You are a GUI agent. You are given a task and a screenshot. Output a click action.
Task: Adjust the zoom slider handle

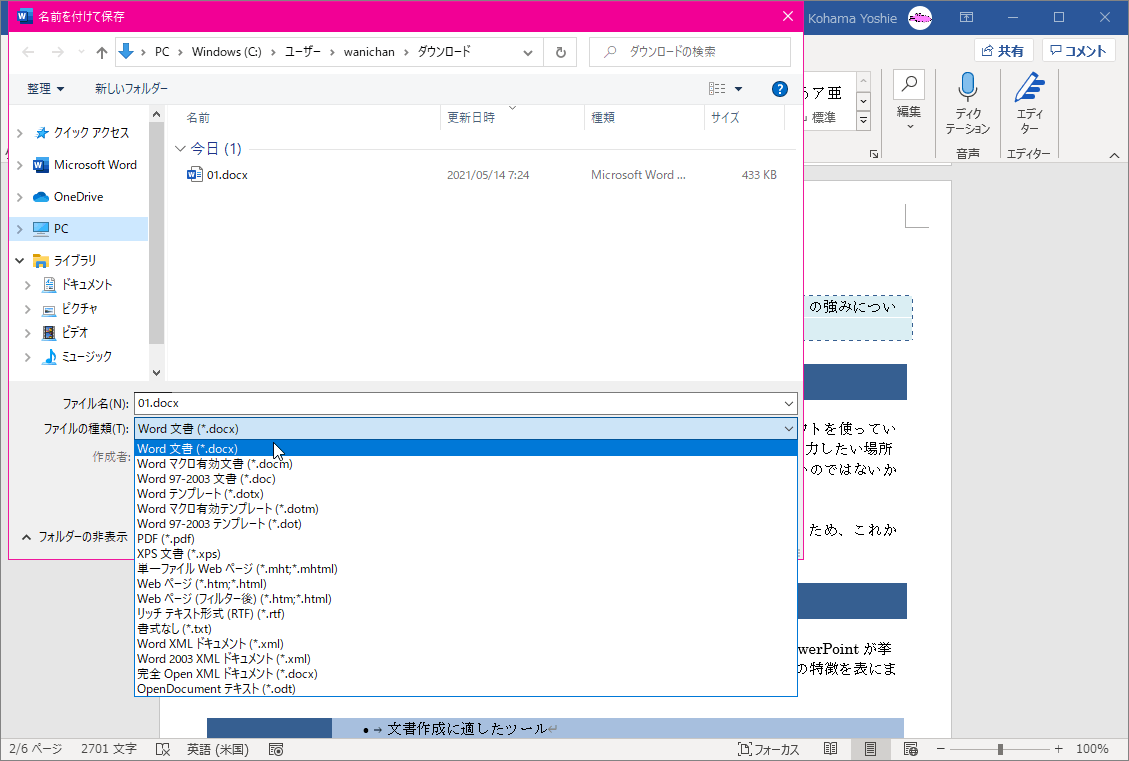(x=1000, y=749)
